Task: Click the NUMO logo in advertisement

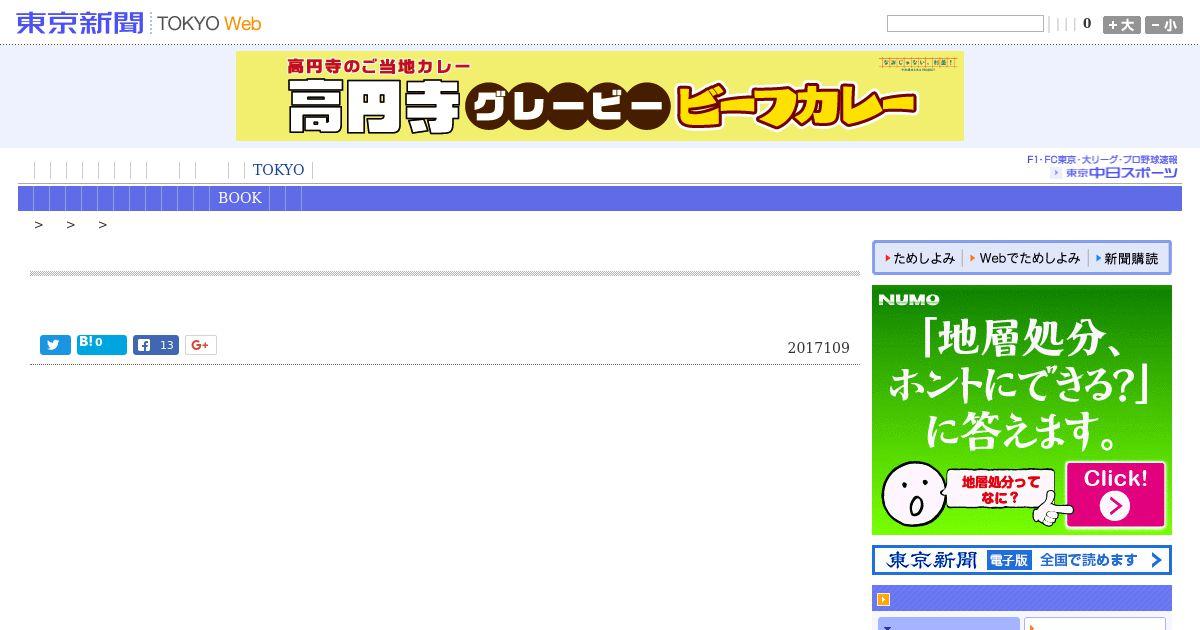Action: [x=909, y=299]
